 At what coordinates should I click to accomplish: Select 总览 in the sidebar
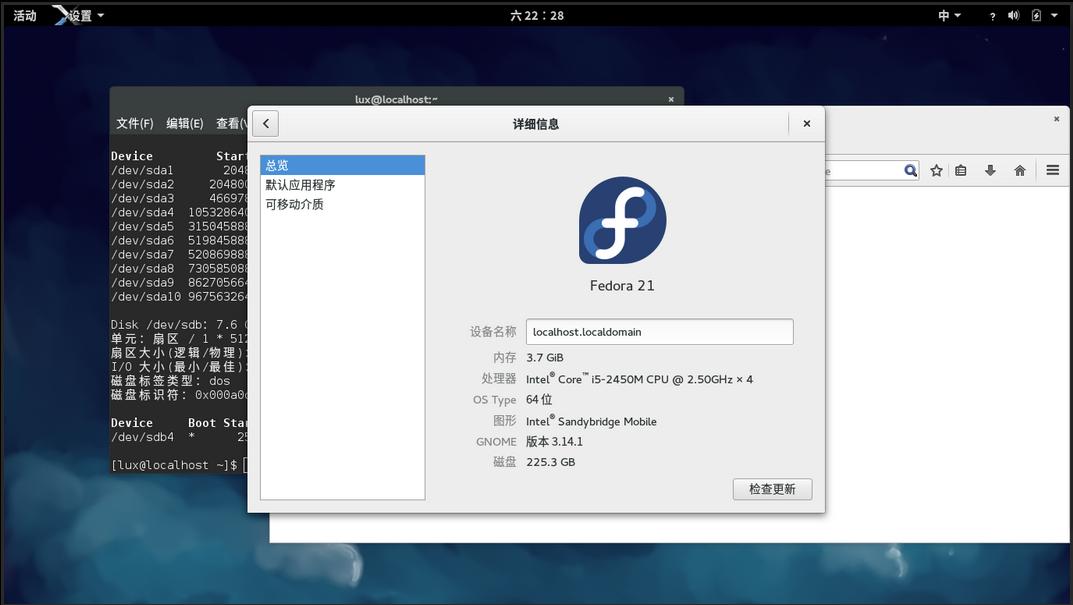point(342,165)
